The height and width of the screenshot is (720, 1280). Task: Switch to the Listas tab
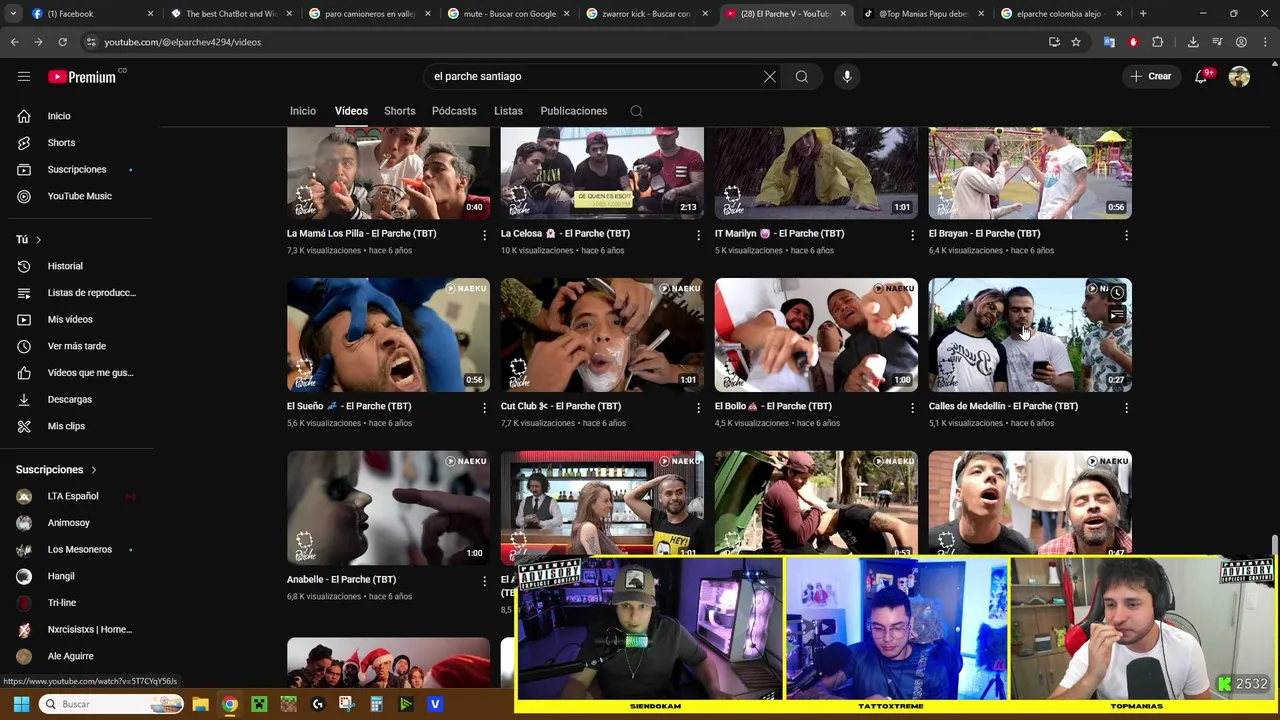pyautogui.click(x=508, y=111)
